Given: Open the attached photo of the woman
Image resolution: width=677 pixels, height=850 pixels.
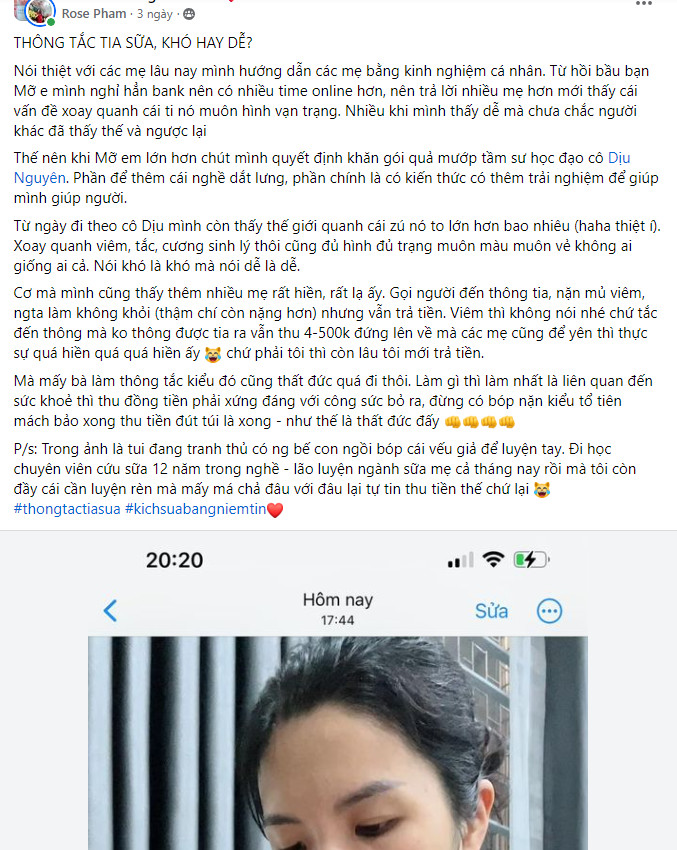Looking at the screenshot, I should (338, 743).
